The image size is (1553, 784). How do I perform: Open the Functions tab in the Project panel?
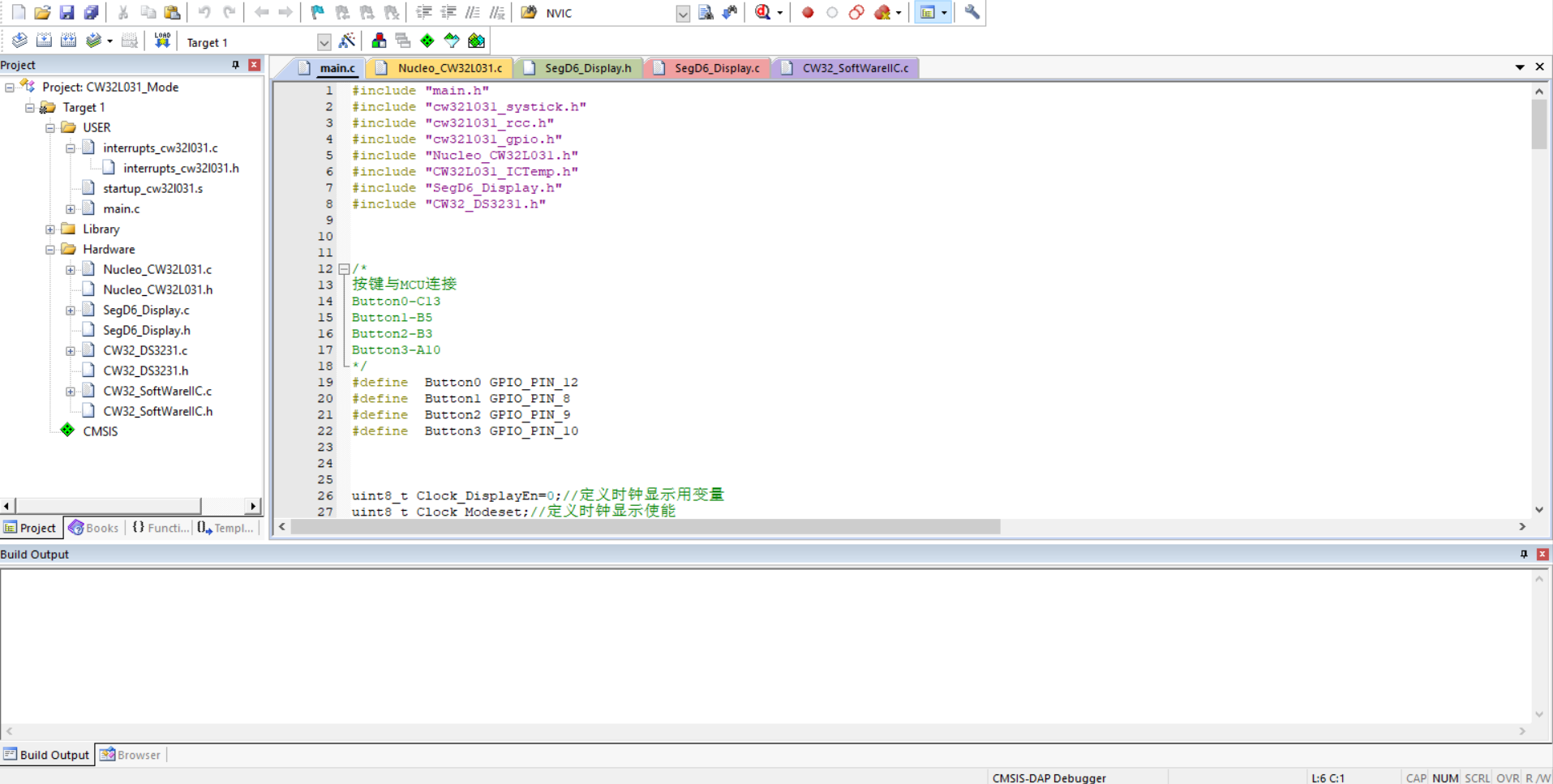(160, 528)
